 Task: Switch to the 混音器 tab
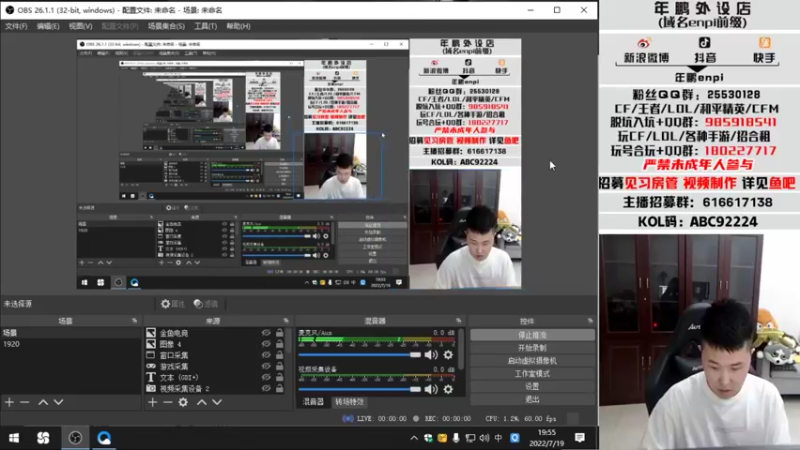[x=313, y=402]
